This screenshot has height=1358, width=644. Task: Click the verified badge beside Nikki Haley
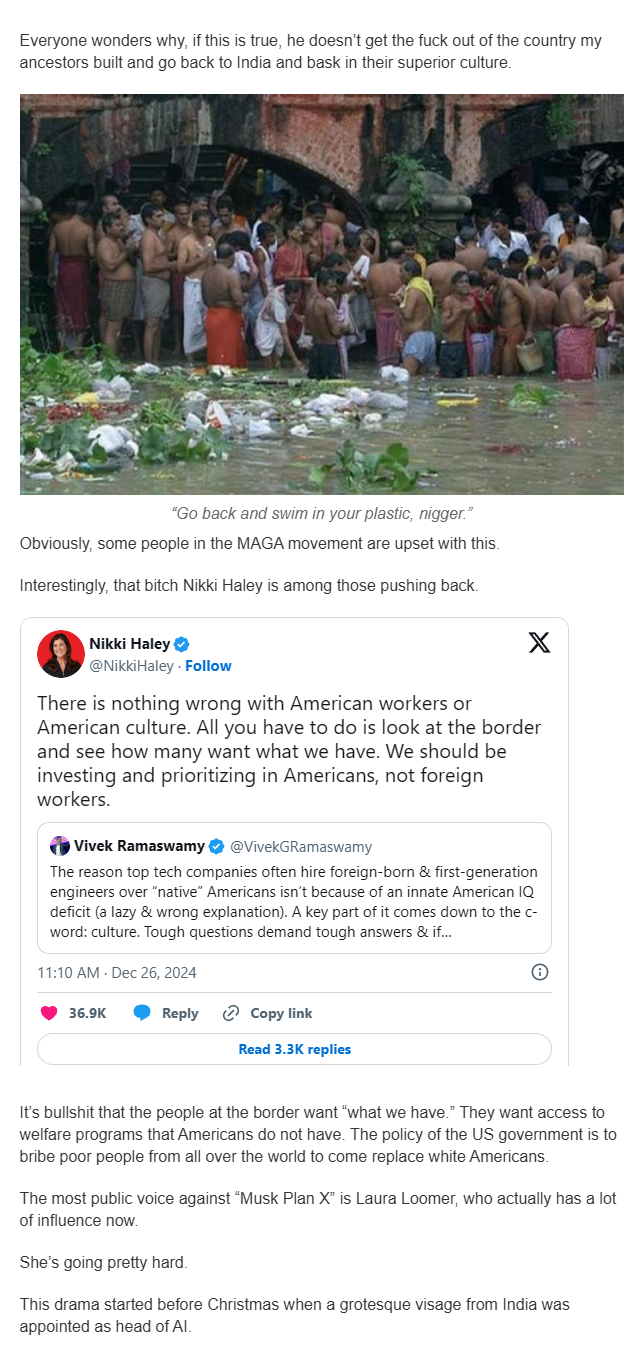click(182, 644)
